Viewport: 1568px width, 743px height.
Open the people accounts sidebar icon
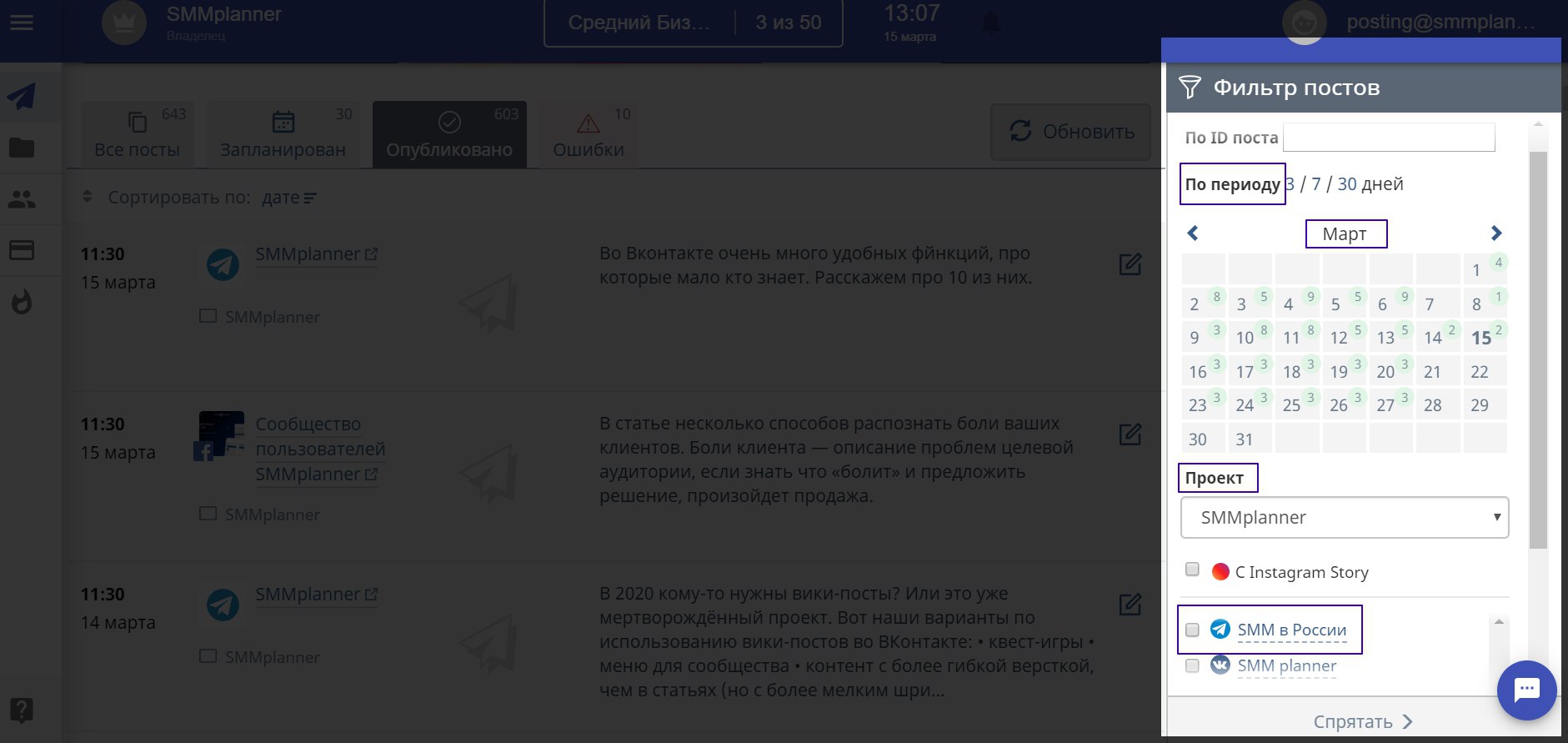[22, 199]
